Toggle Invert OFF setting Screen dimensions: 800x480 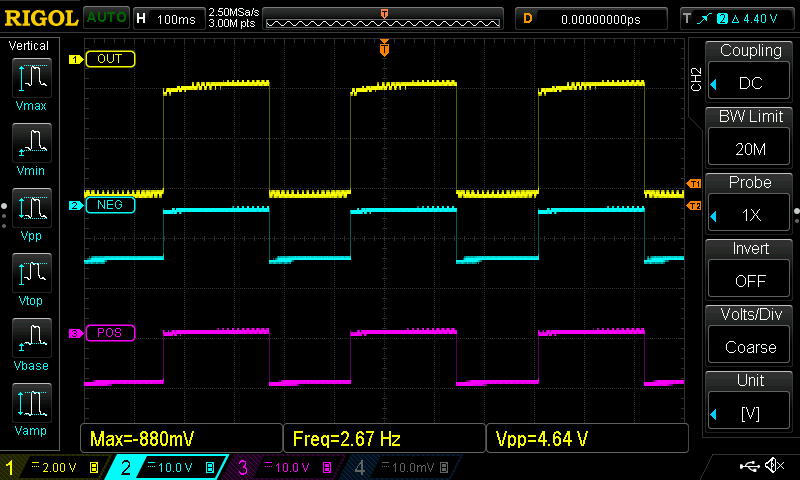point(750,268)
